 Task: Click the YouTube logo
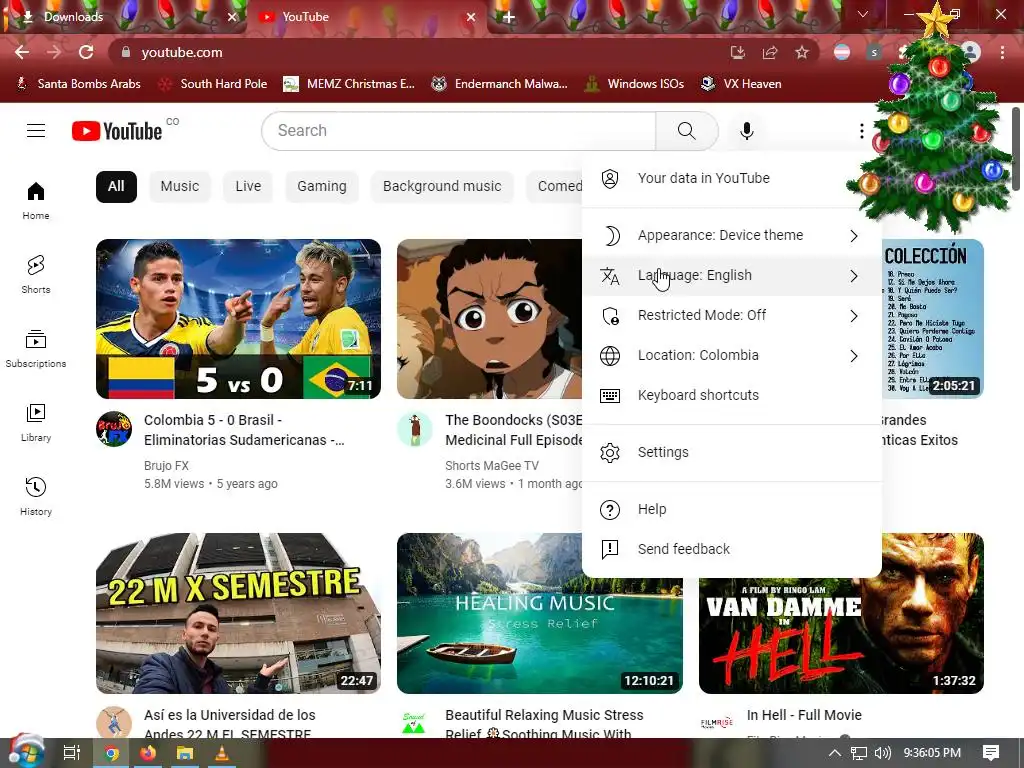(117, 131)
